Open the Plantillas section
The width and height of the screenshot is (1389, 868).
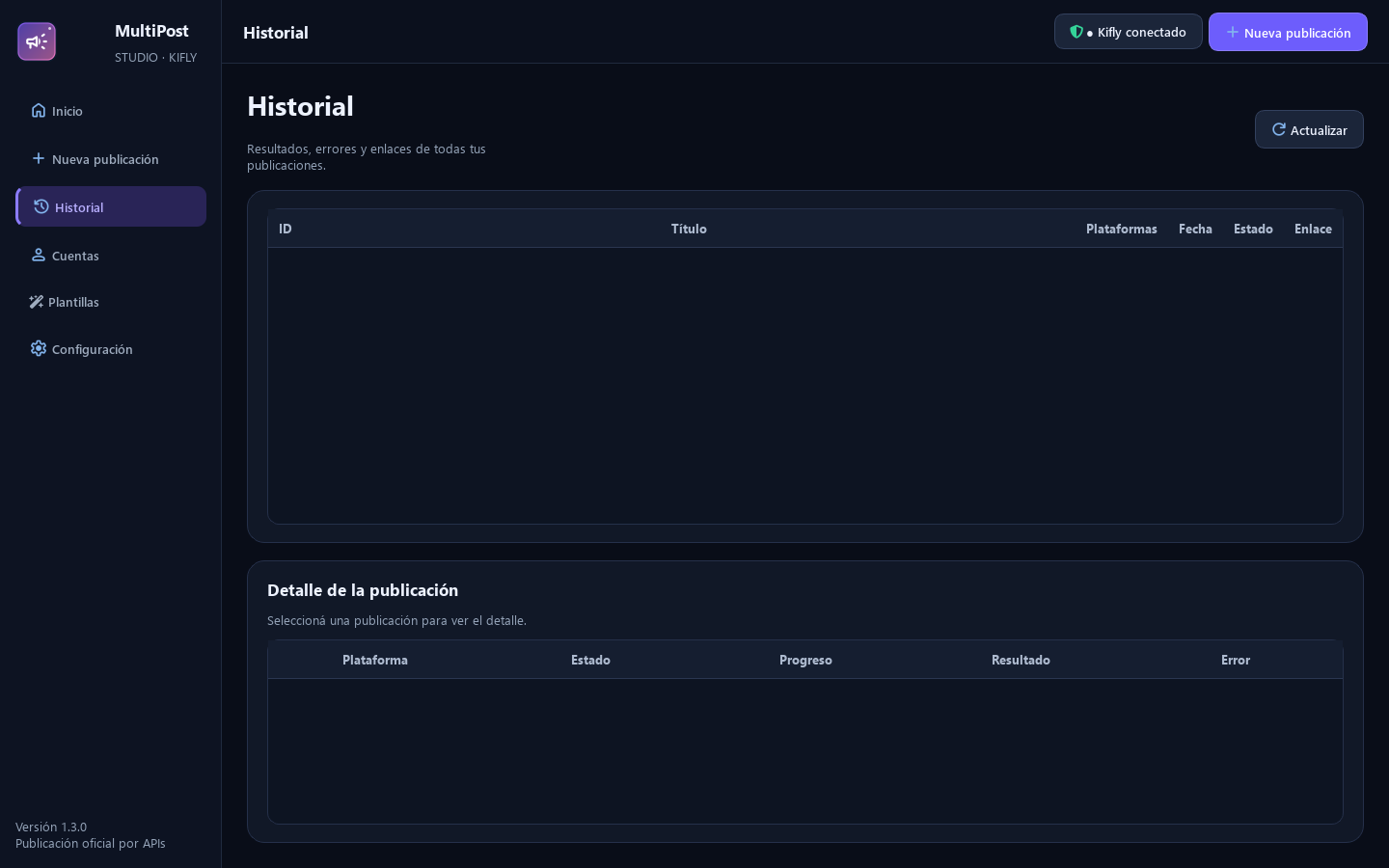click(111, 302)
